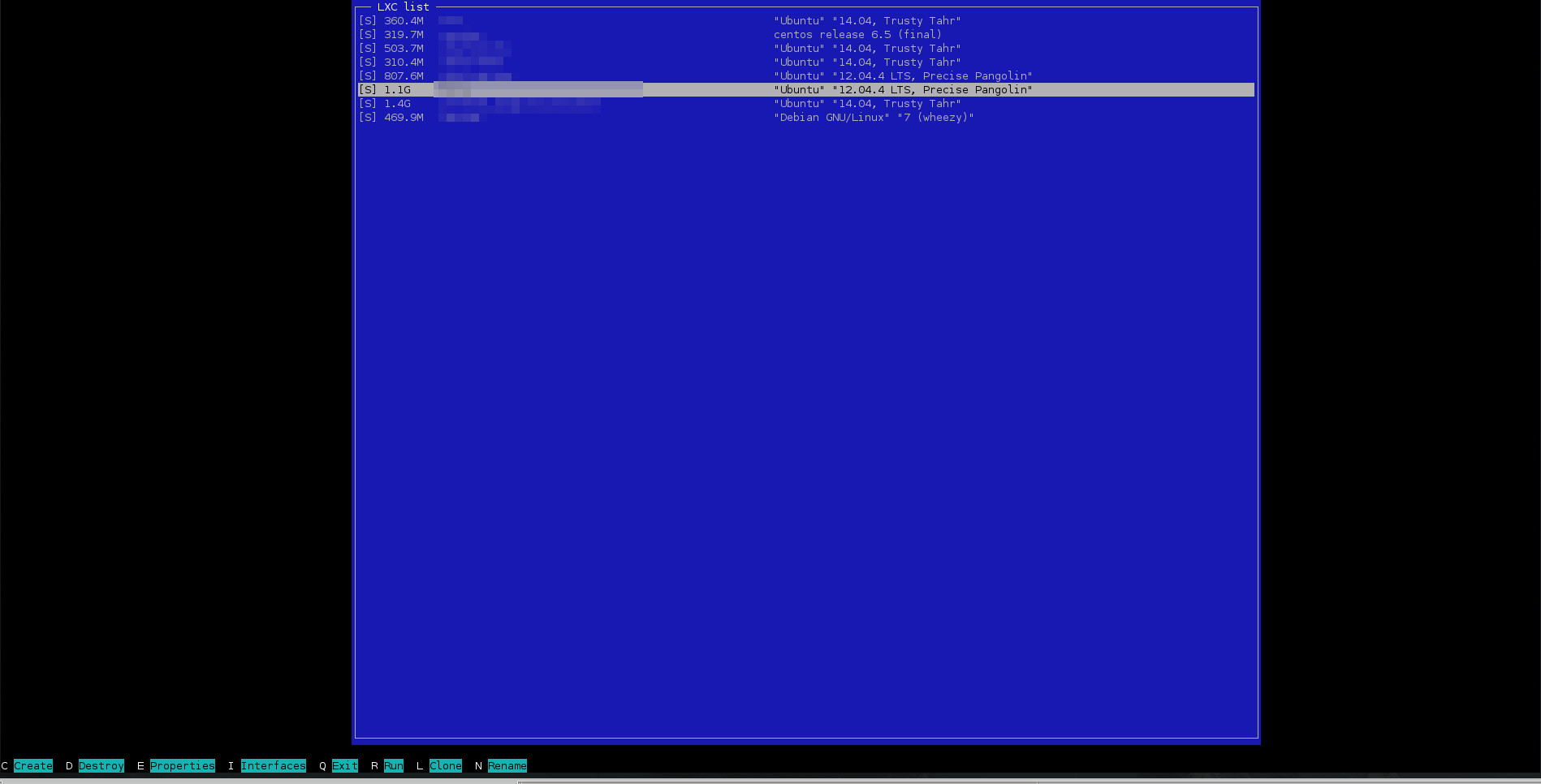Click the 'Q' shortcut key label
The height and width of the screenshot is (784, 1541).
click(x=322, y=765)
